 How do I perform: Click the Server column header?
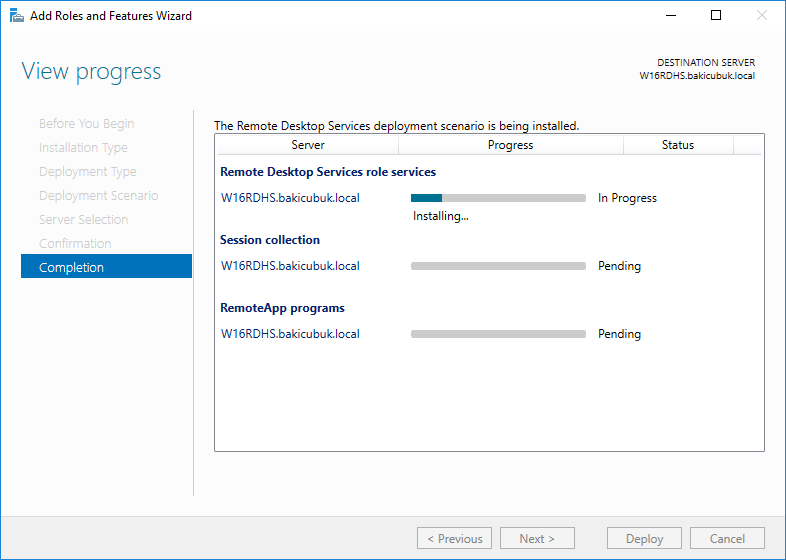(x=308, y=145)
